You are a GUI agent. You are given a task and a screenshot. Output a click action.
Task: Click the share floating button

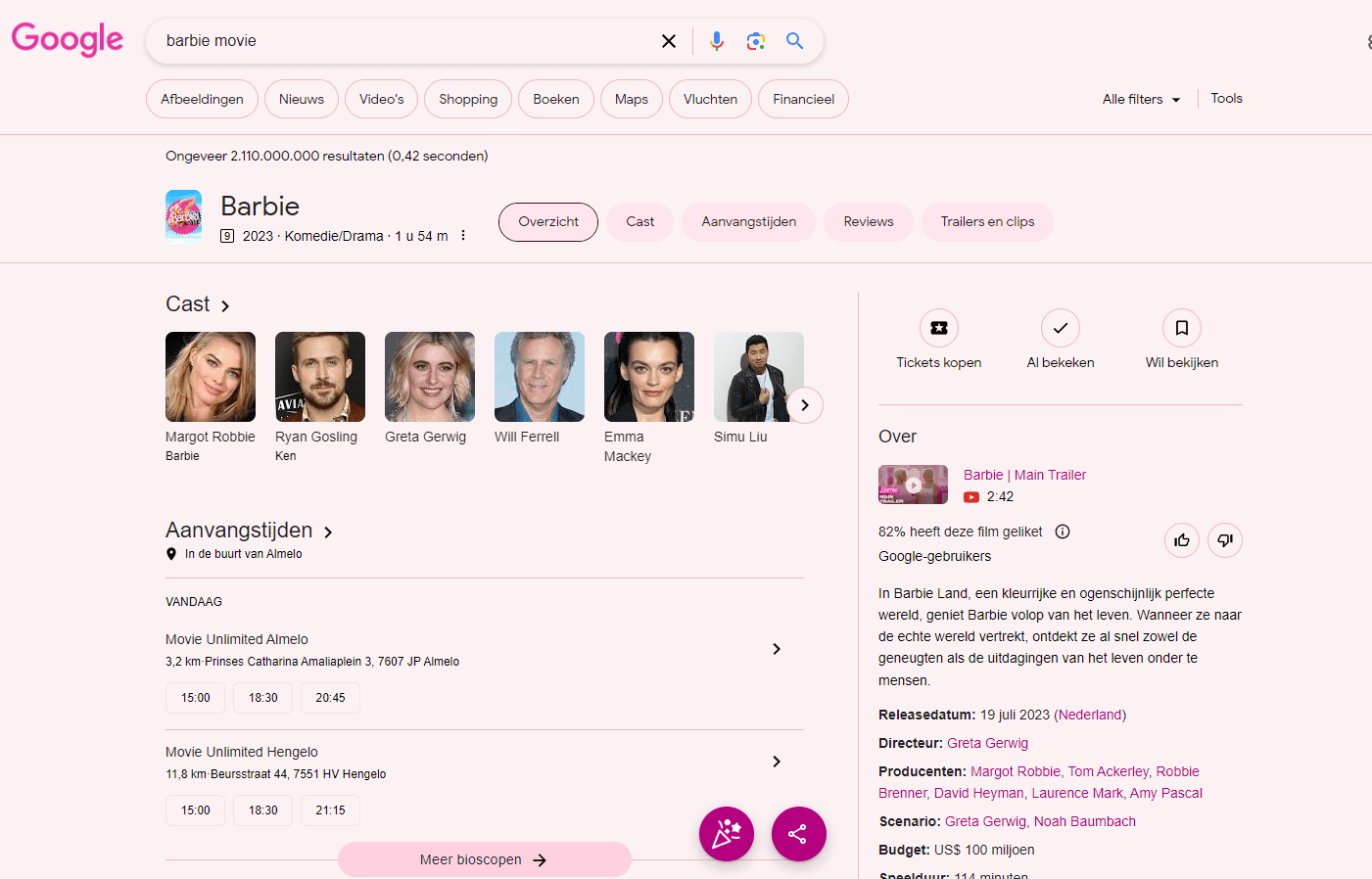pyautogui.click(x=799, y=834)
